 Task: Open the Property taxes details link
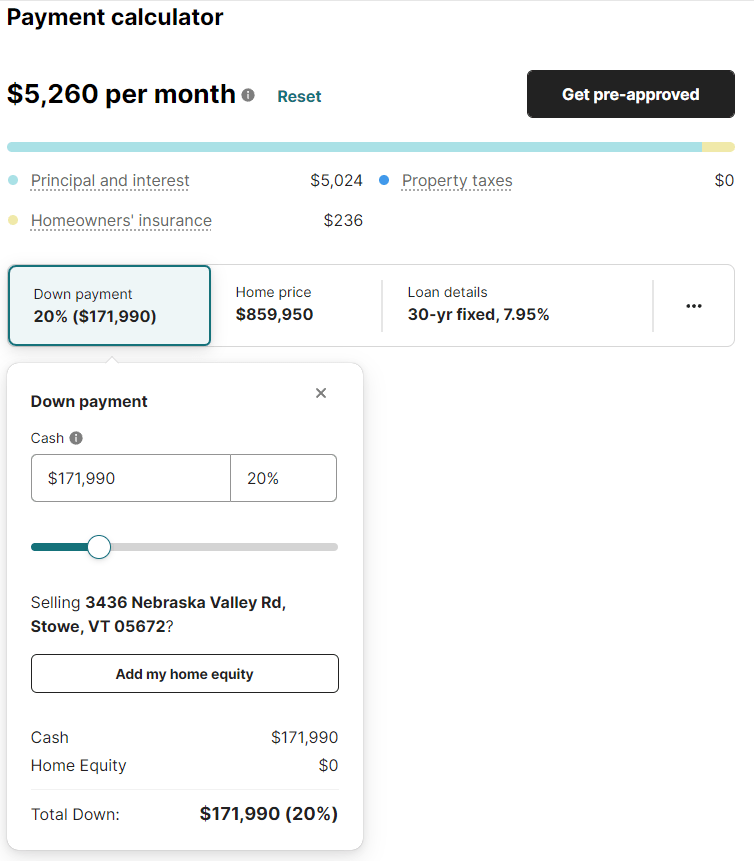[x=456, y=180]
